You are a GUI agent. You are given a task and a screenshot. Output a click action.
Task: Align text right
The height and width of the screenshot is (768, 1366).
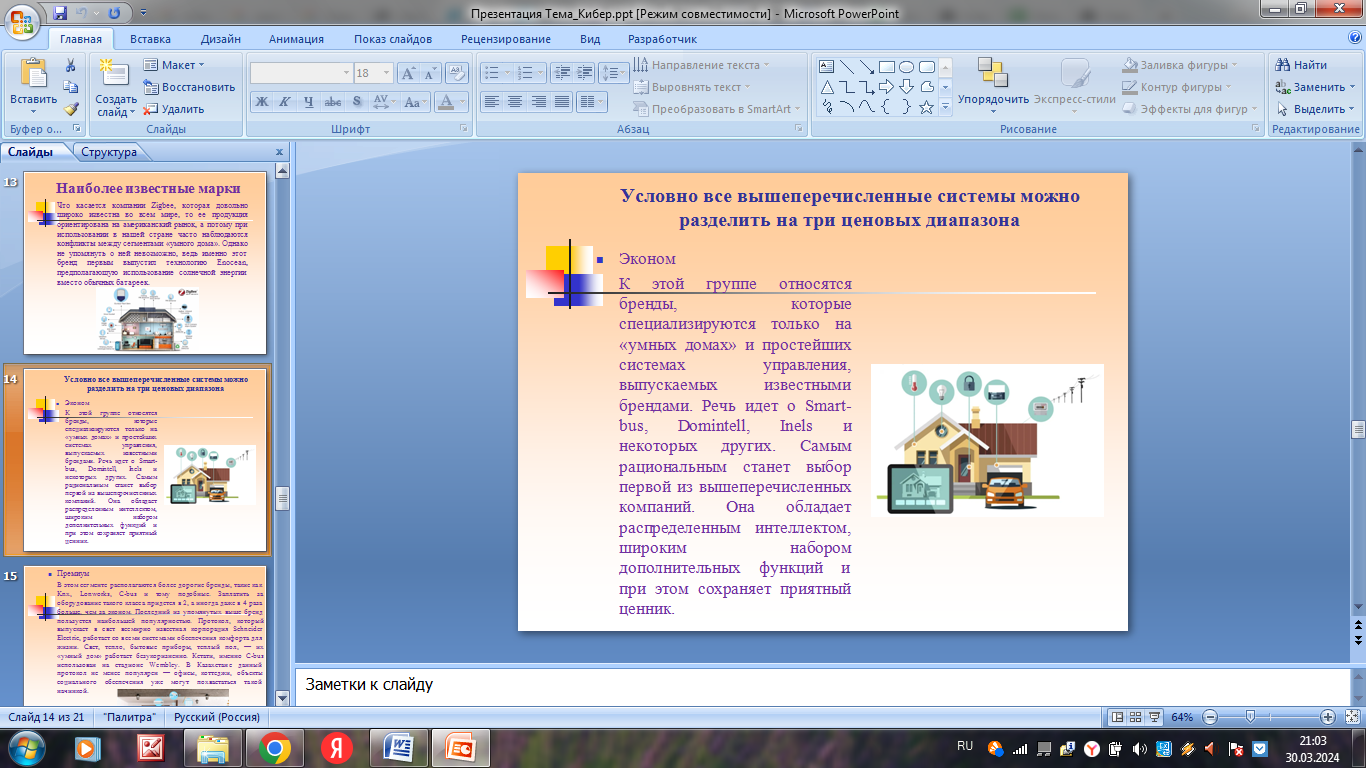coord(538,101)
